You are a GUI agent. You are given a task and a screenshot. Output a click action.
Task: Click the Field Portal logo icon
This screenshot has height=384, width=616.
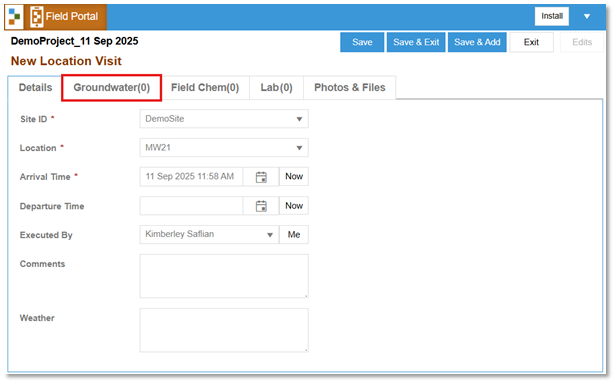37,17
